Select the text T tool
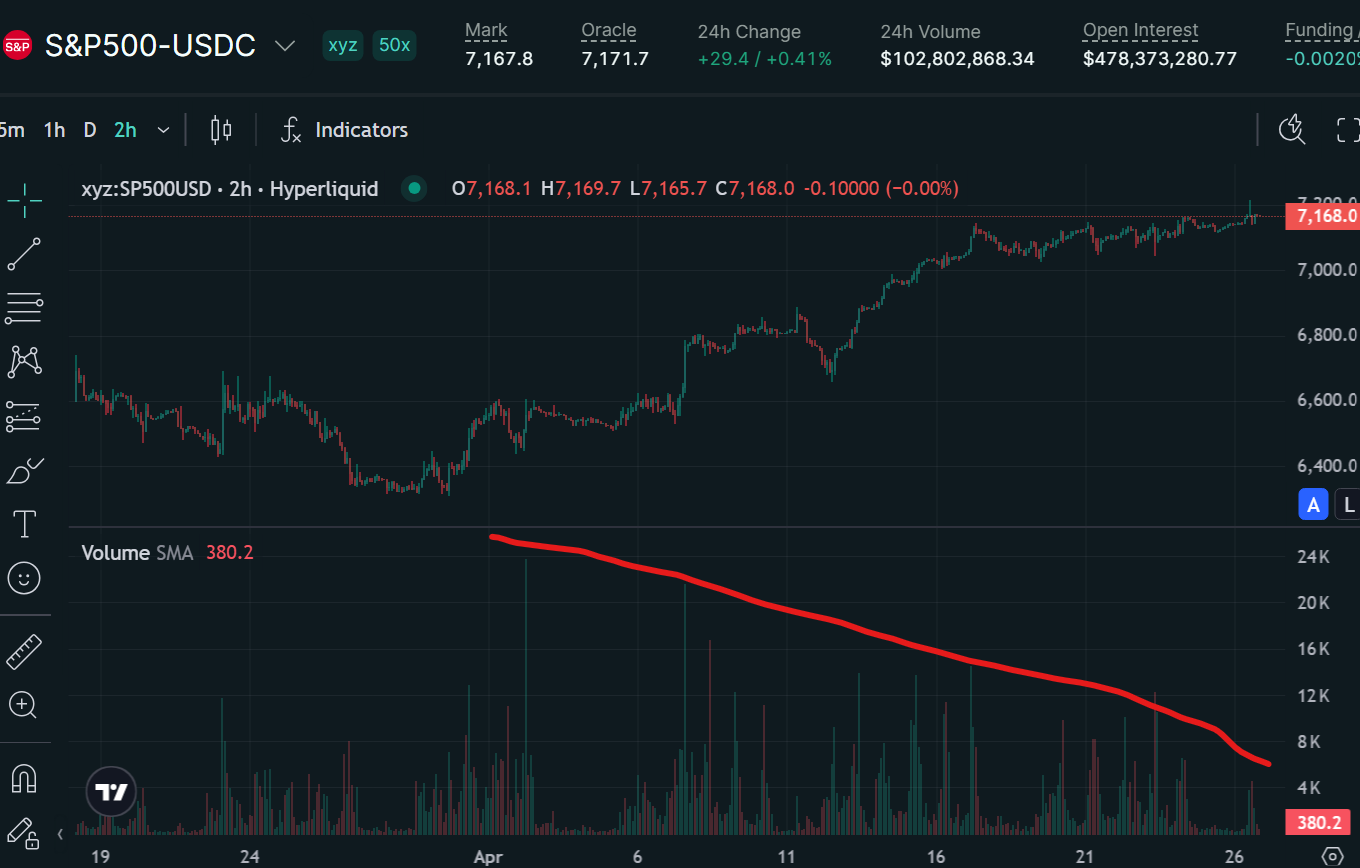This screenshot has height=868, width=1360. [x=24, y=523]
